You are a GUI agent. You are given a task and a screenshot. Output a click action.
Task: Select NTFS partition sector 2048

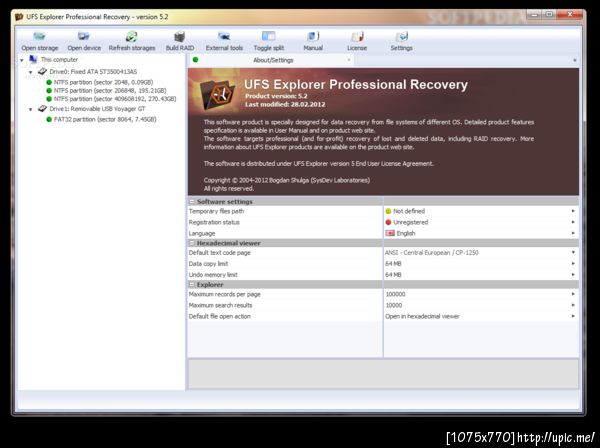coord(103,82)
